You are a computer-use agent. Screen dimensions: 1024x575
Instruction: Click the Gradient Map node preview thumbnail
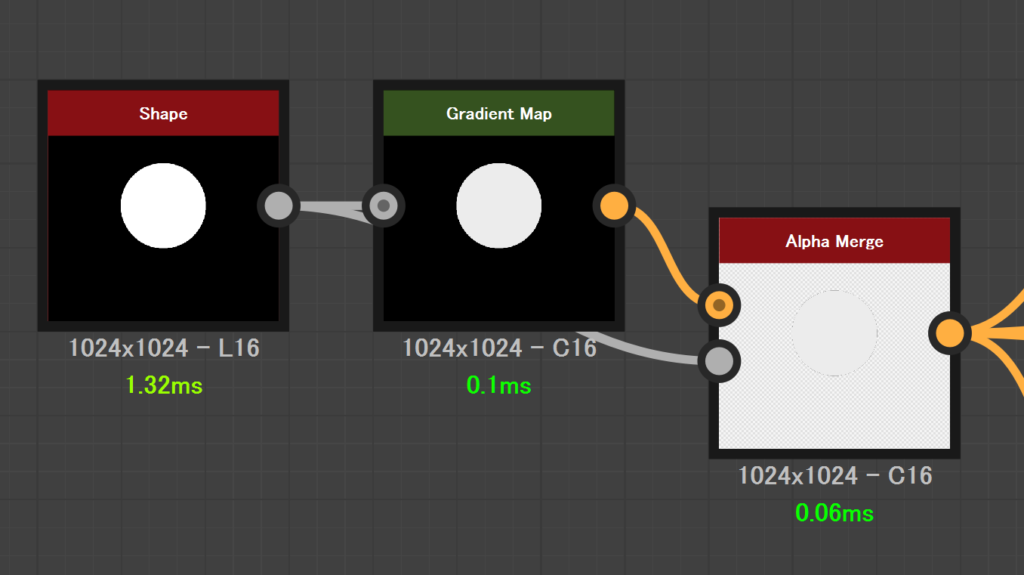point(498,206)
